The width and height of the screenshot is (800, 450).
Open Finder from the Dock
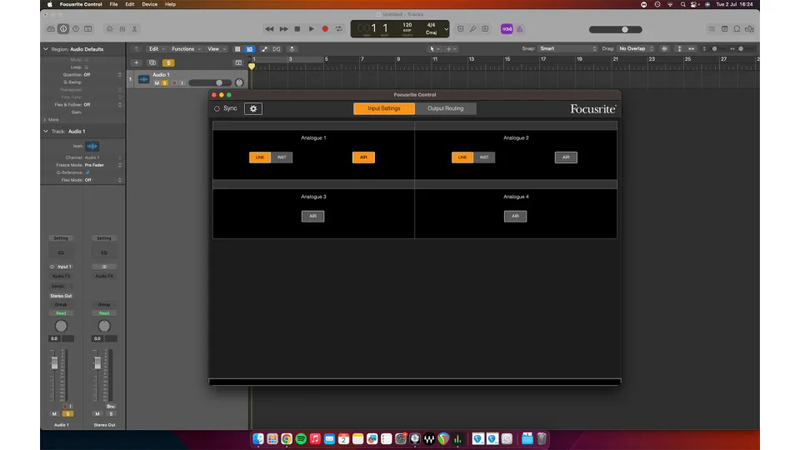258,439
